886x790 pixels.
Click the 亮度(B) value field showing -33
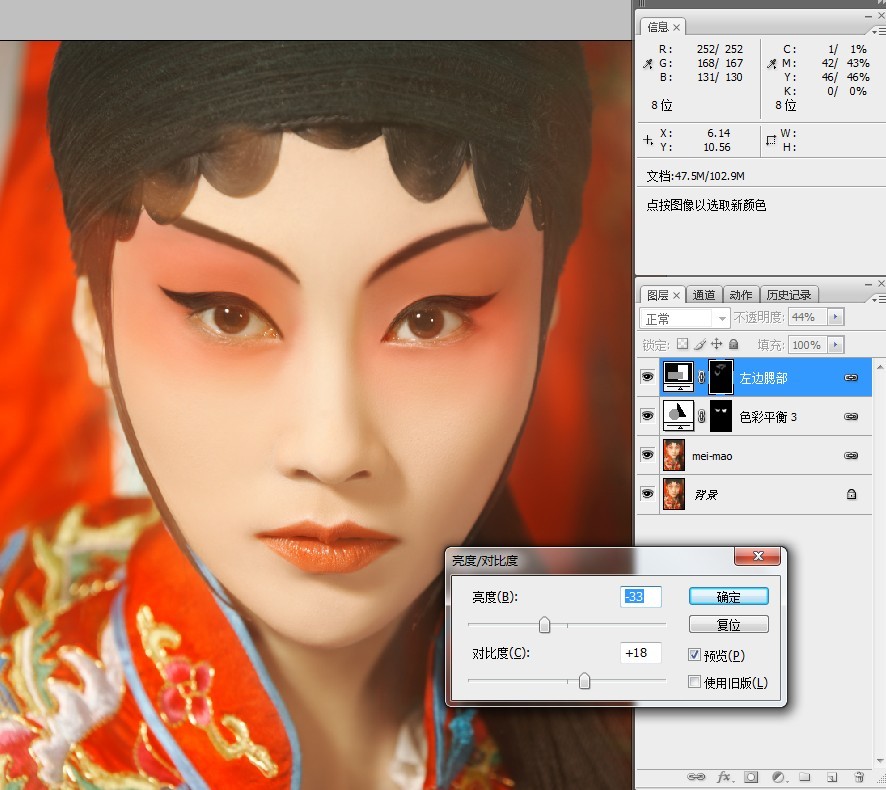pos(640,596)
